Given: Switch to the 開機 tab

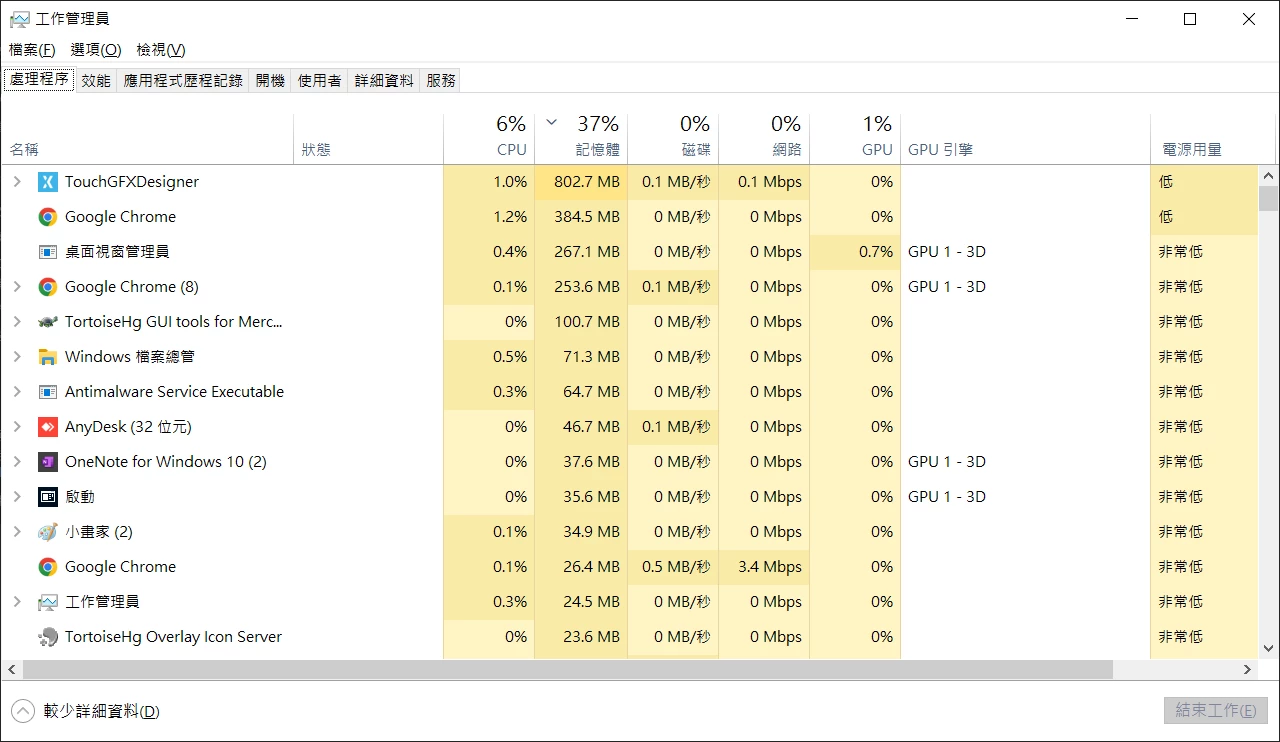Looking at the screenshot, I should [270, 81].
